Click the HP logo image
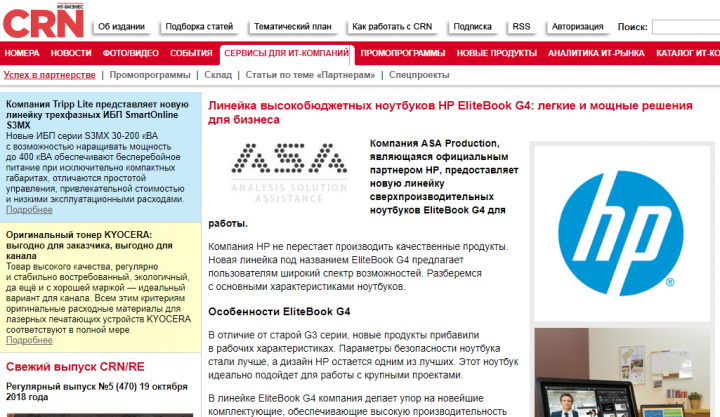 click(x=622, y=233)
